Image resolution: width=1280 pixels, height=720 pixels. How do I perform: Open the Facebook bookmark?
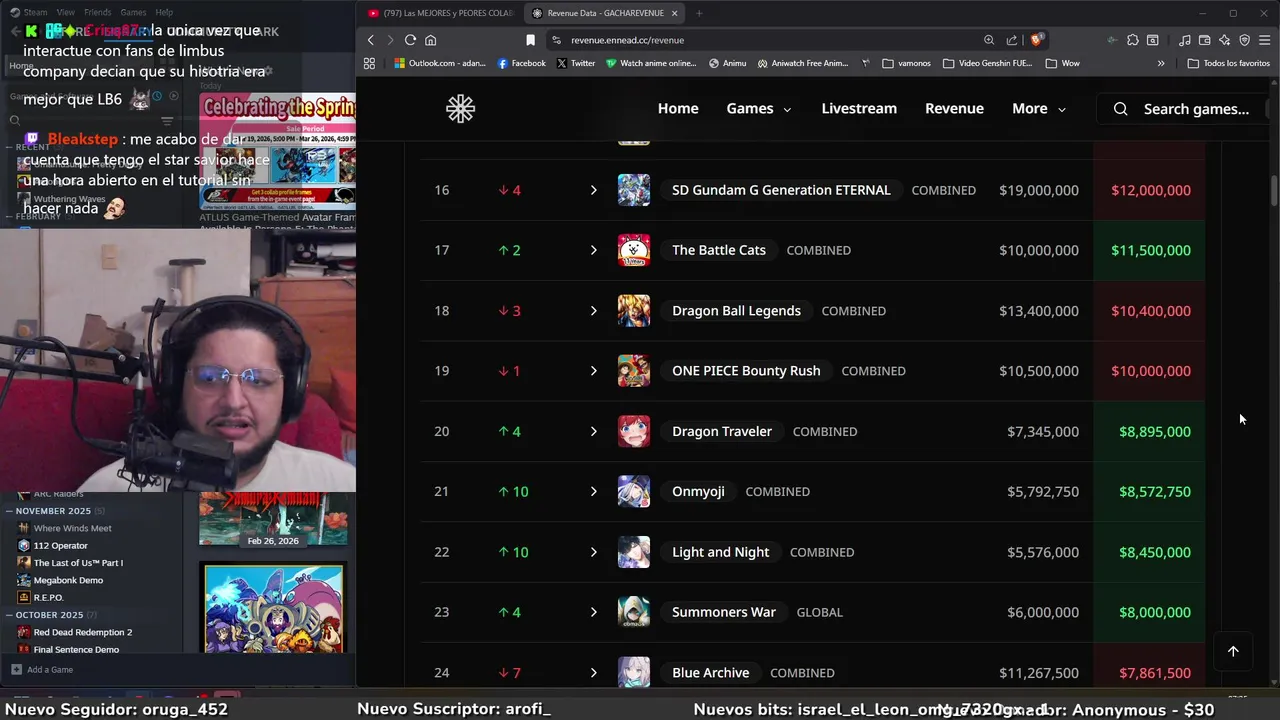(x=522, y=63)
